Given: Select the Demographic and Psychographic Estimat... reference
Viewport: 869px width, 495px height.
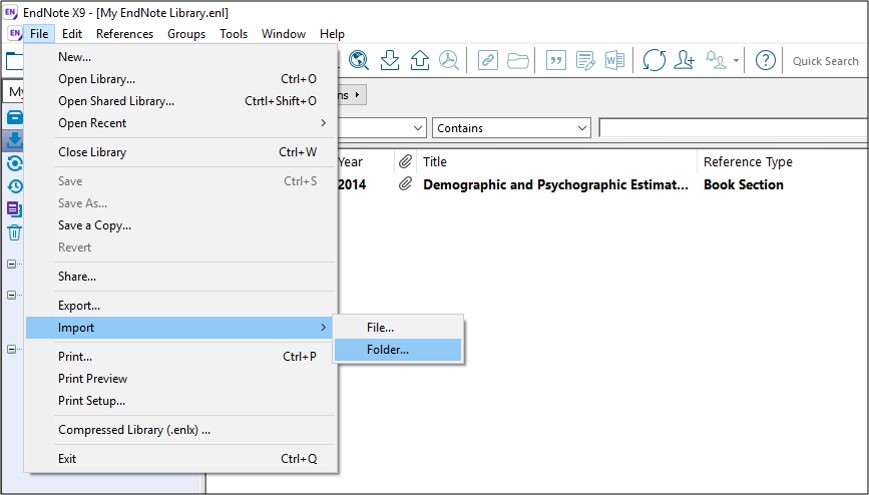Looking at the screenshot, I should [x=556, y=185].
